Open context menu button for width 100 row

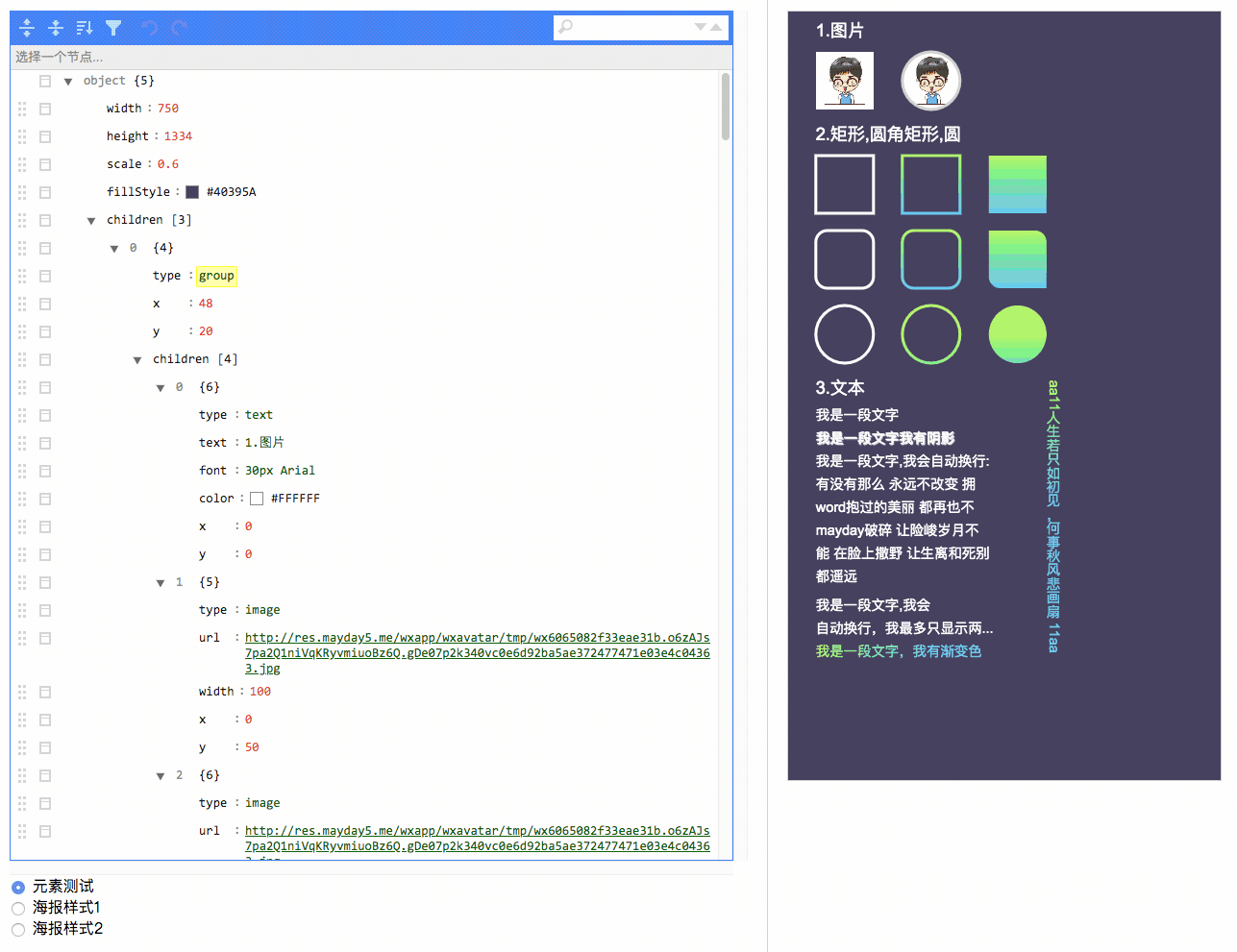click(x=45, y=692)
